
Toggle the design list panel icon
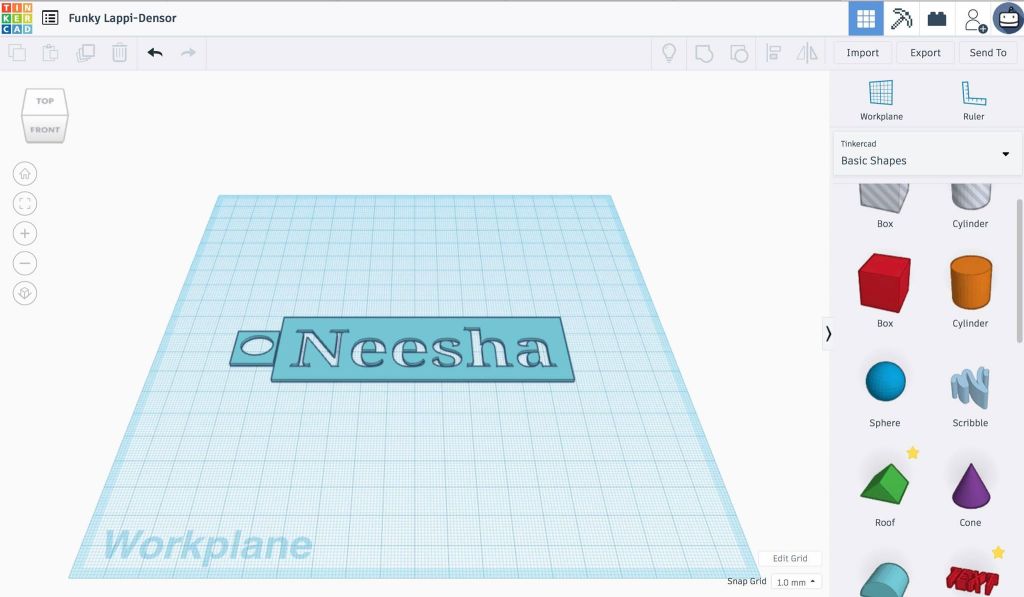[50, 18]
